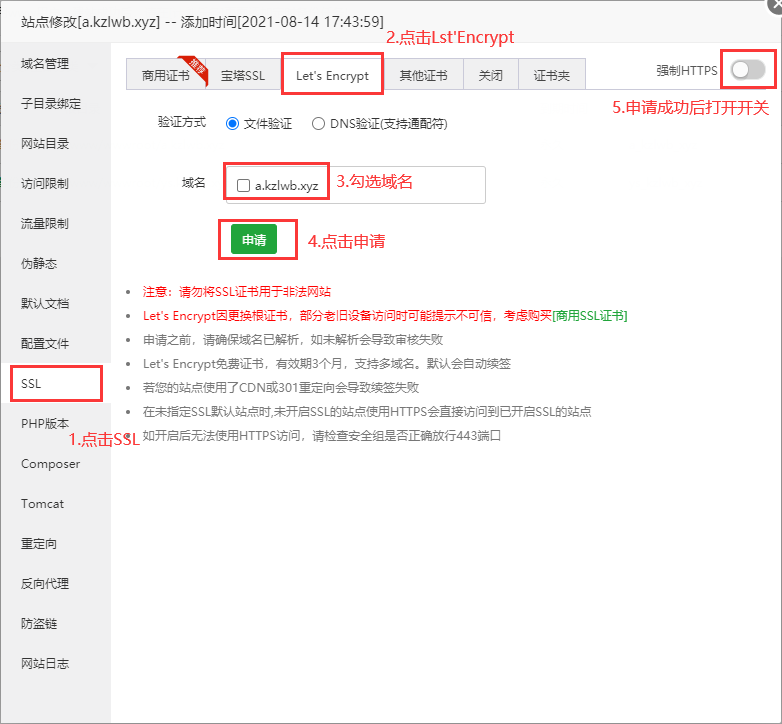Open the PHP版本 sidebar item
This screenshot has height=724, width=782.
click(45, 423)
